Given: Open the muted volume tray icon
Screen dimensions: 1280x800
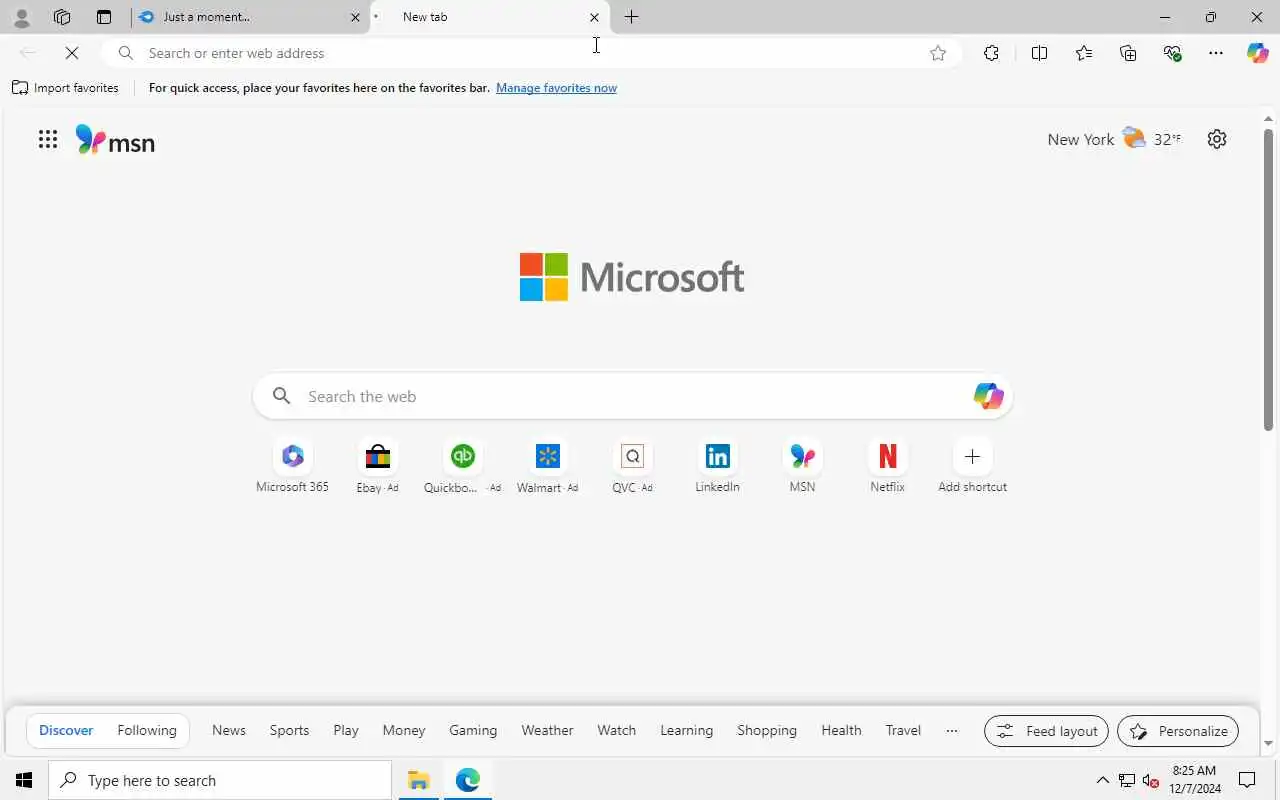Looking at the screenshot, I should (1151, 780).
